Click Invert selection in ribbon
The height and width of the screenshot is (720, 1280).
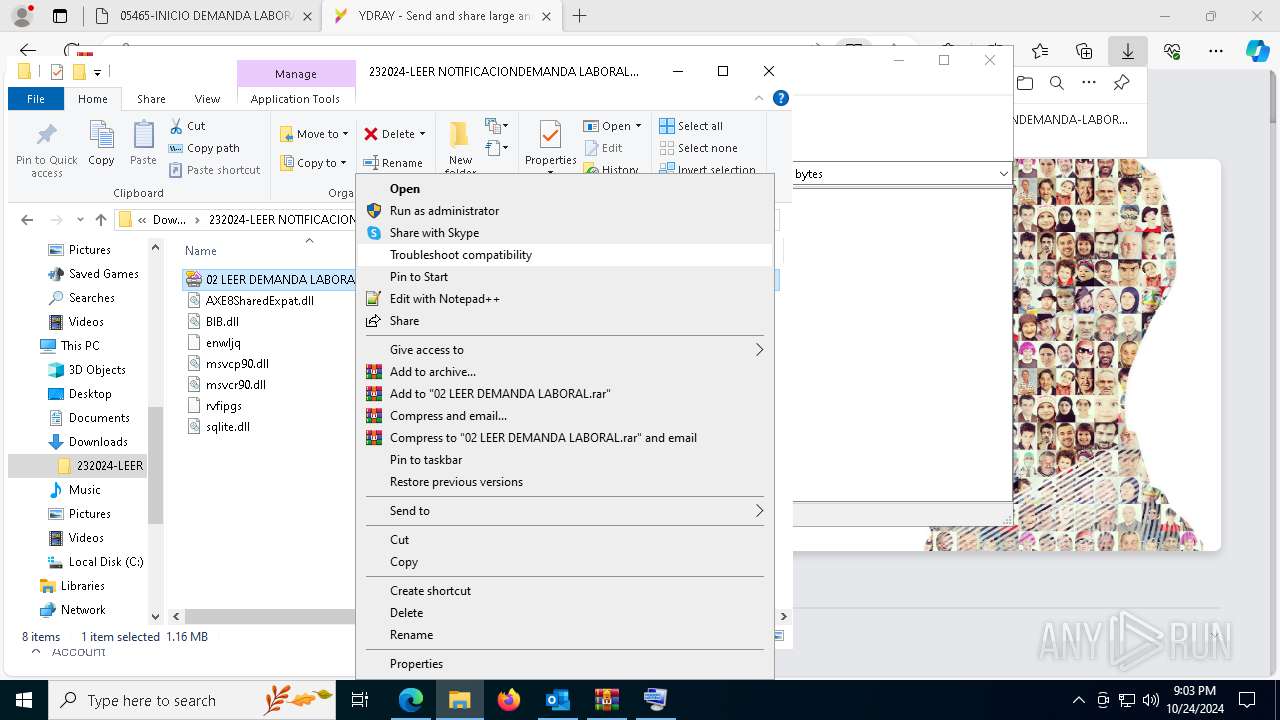click(x=707, y=170)
